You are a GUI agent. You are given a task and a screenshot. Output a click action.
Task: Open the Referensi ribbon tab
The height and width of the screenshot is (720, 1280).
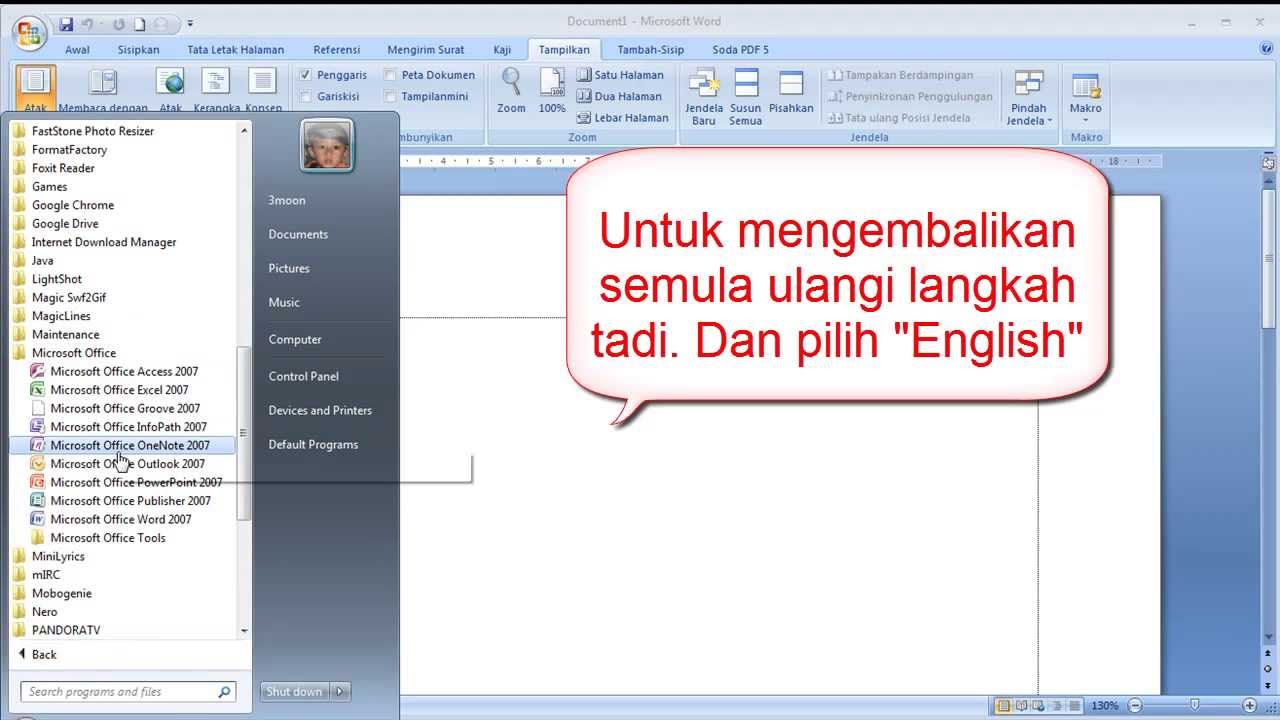[x=336, y=49]
